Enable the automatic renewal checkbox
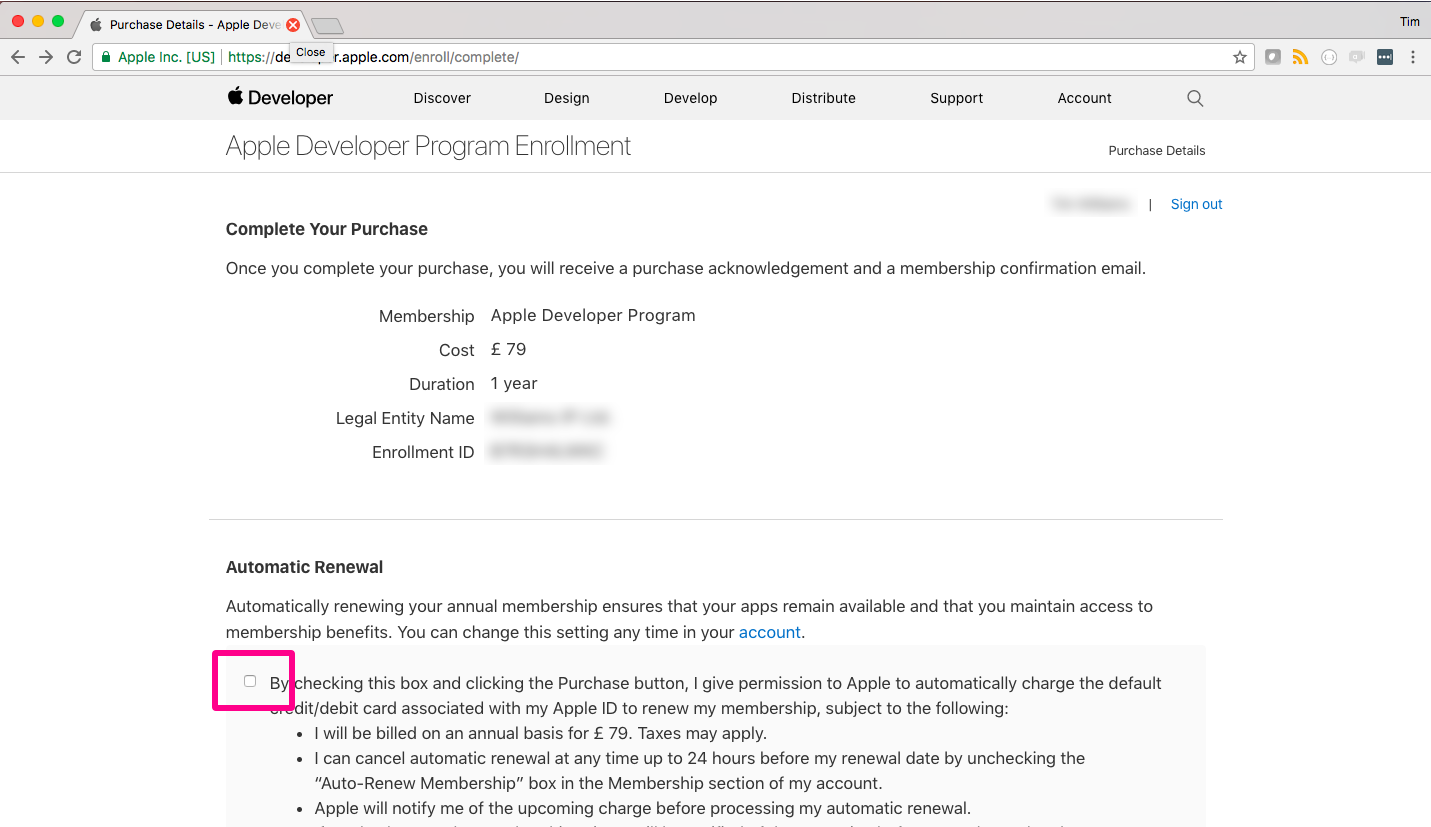Viewport: 1431px width, 827px height. (x=250, y=681)
